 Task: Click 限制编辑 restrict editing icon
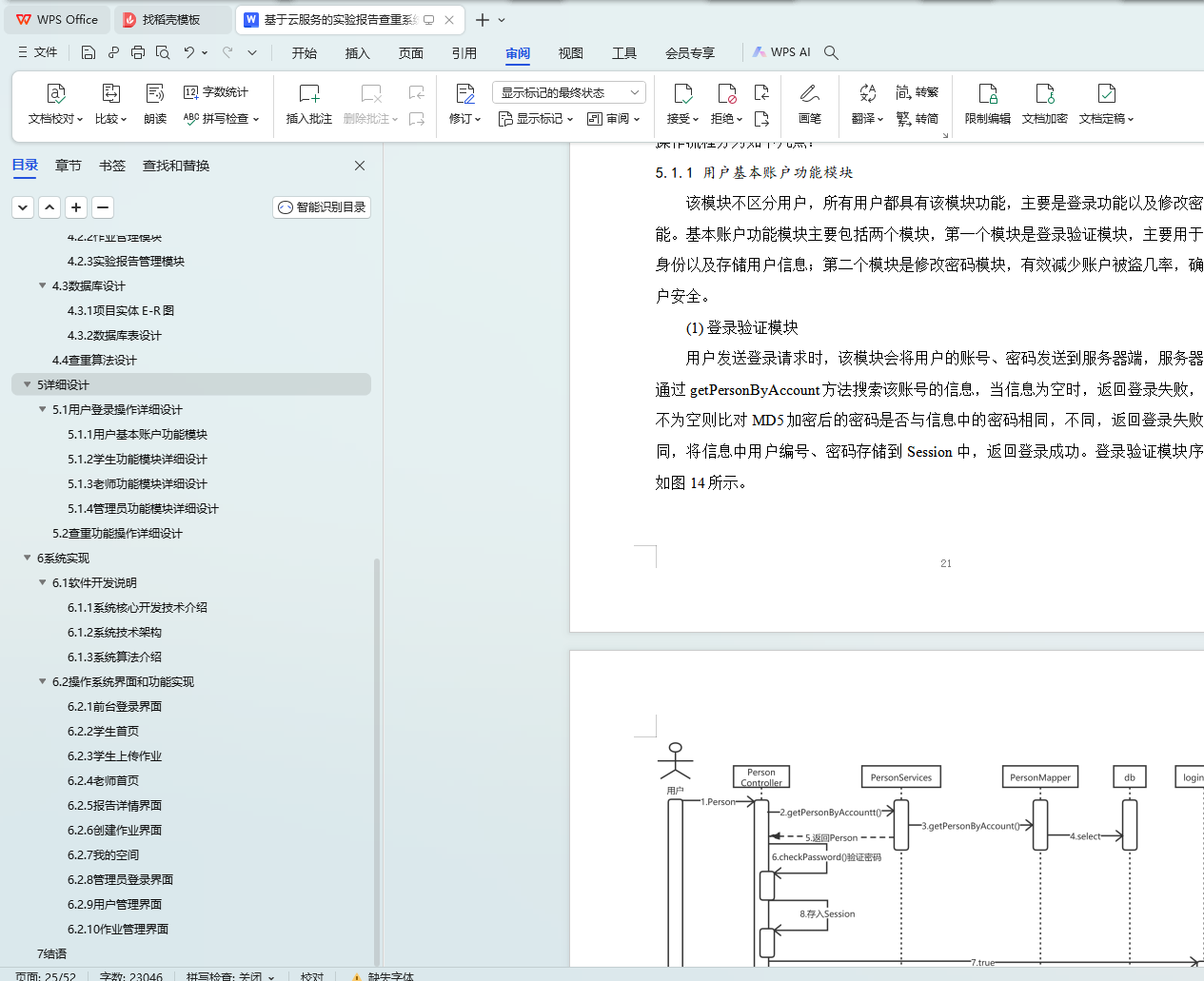coord(988,93)
